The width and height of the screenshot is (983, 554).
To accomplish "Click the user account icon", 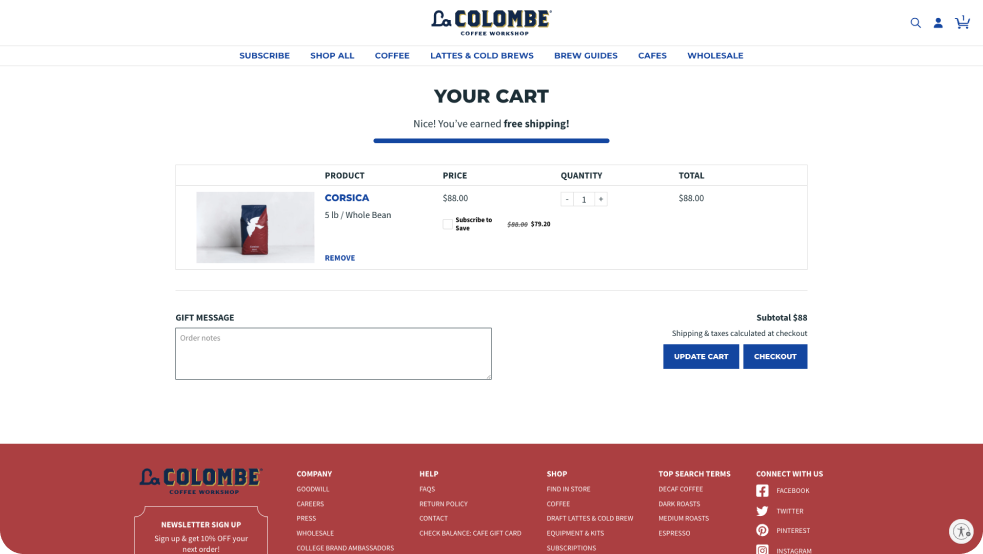I will coord(938,23).
